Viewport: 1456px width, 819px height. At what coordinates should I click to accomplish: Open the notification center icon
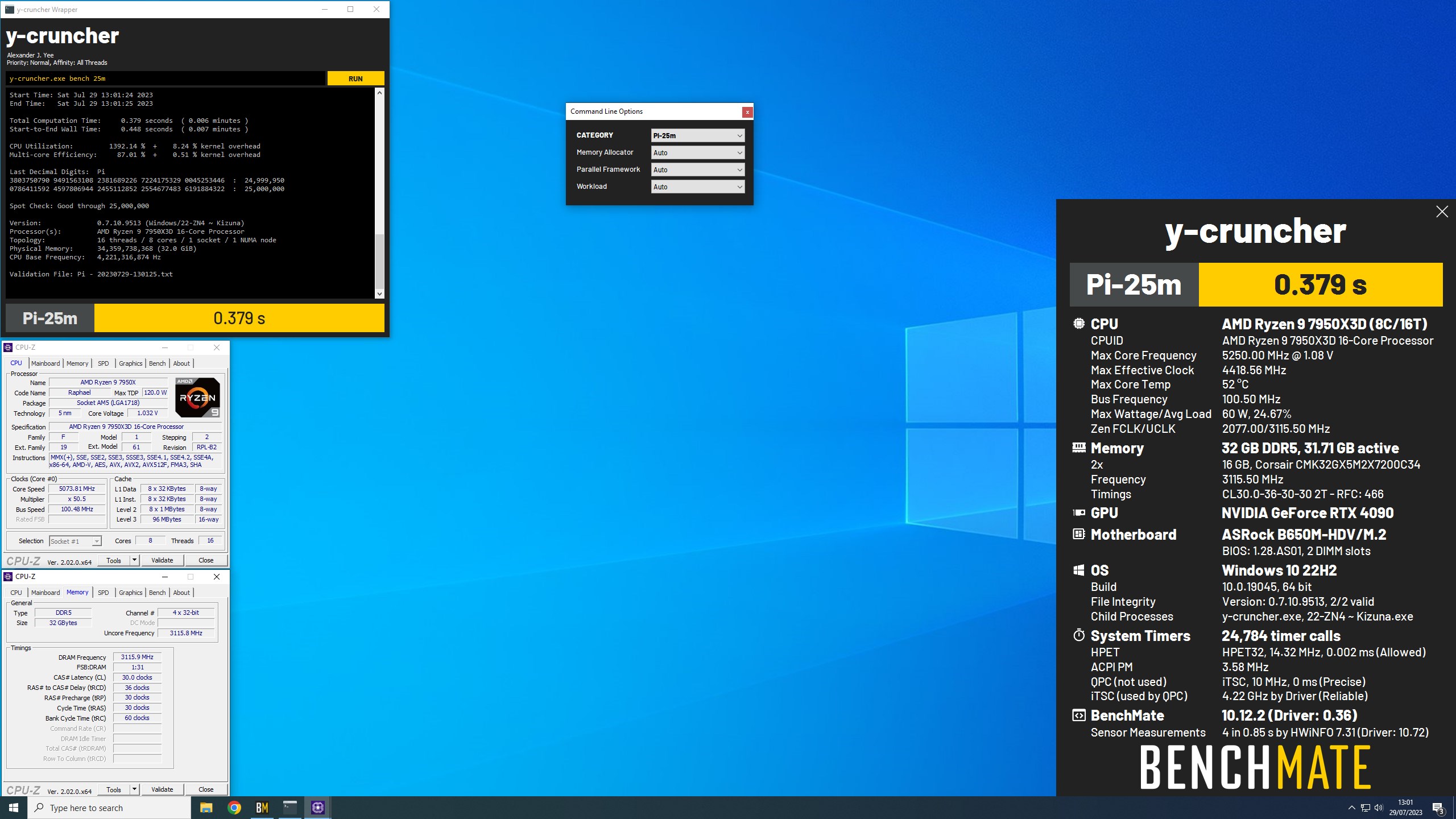coord(1437,808)
